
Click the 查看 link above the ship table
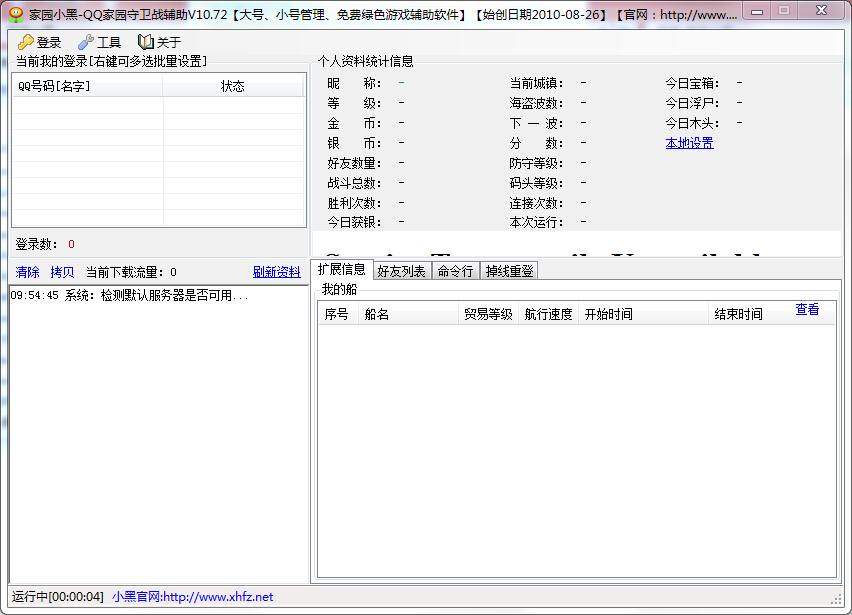808,311
